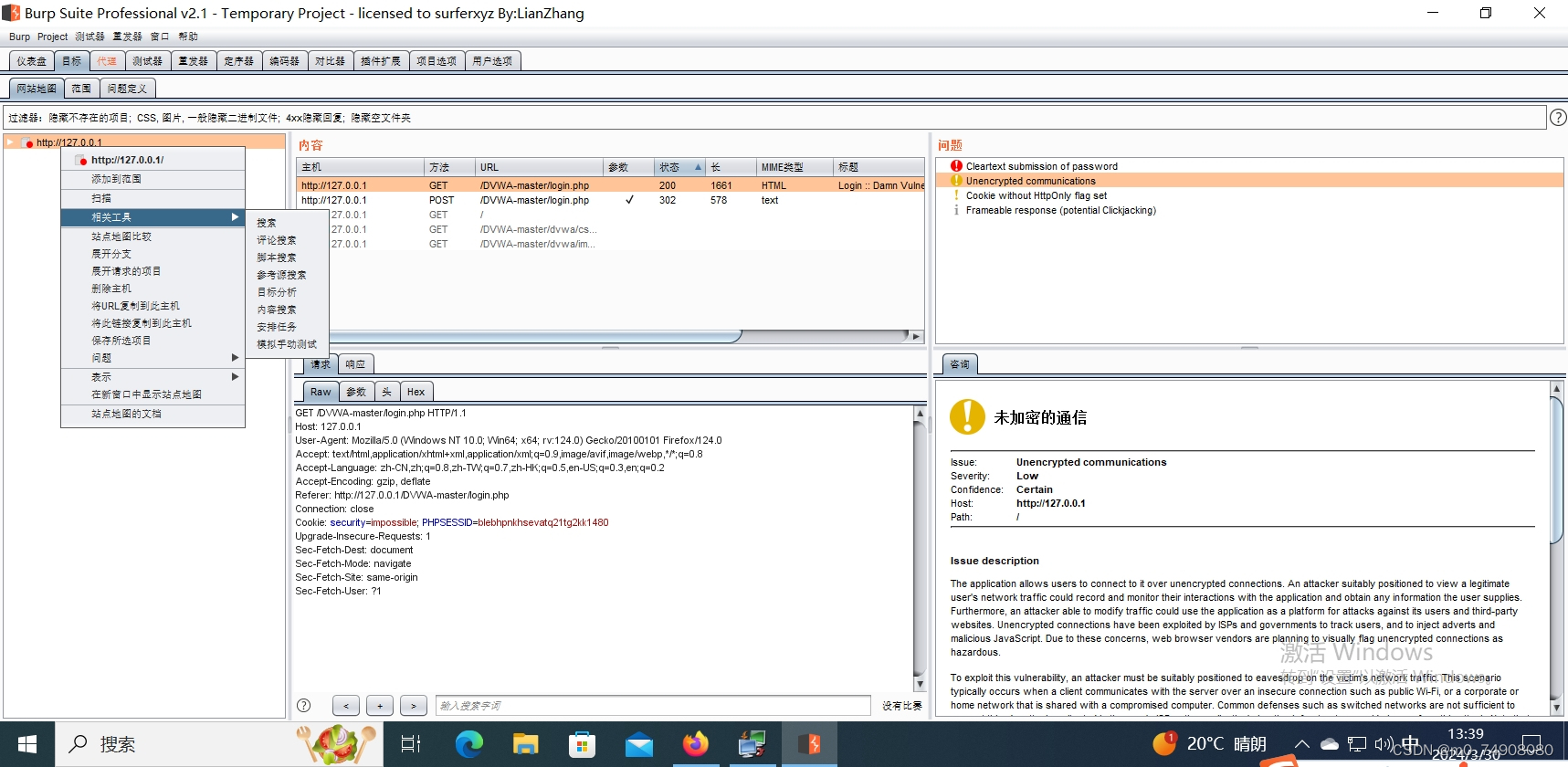1568x767 pixels.
Task: Click the sort arrow on the 状态 column
Action: point(698,167)
